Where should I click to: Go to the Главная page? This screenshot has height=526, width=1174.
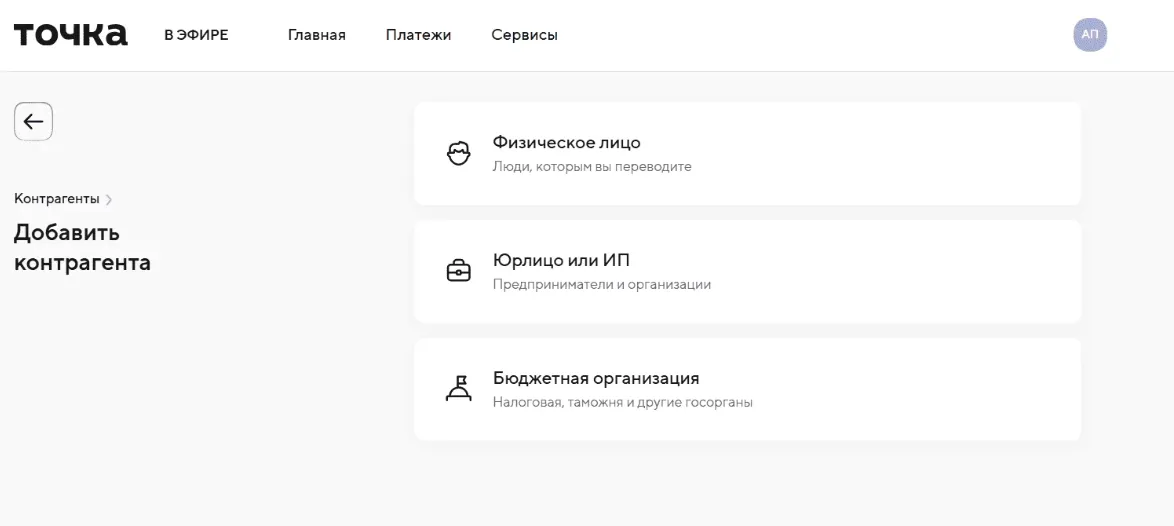[x=316, y=35]
